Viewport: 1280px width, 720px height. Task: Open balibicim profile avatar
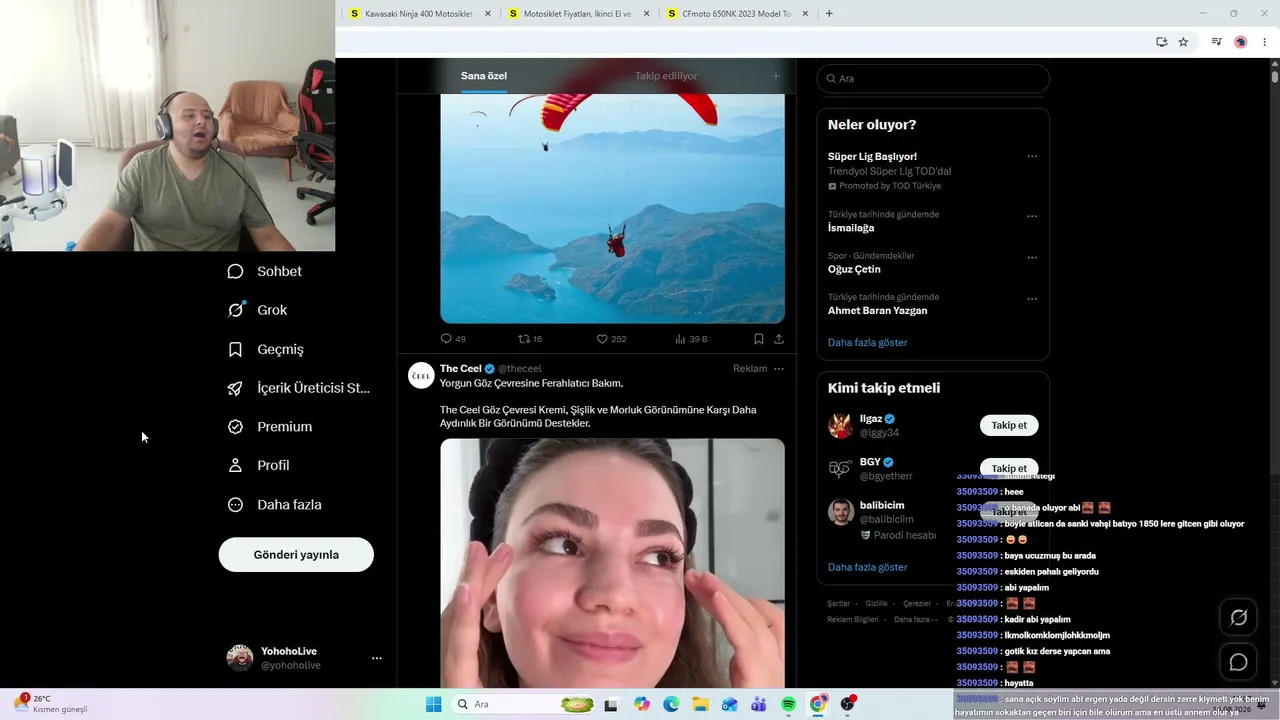point(840,512)
